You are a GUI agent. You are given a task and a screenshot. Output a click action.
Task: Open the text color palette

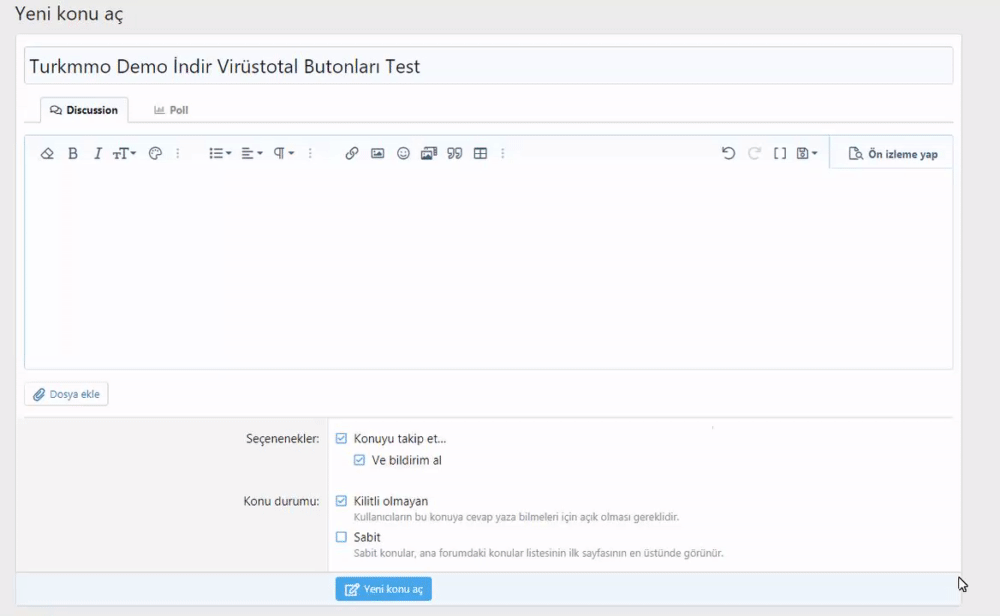155,154
